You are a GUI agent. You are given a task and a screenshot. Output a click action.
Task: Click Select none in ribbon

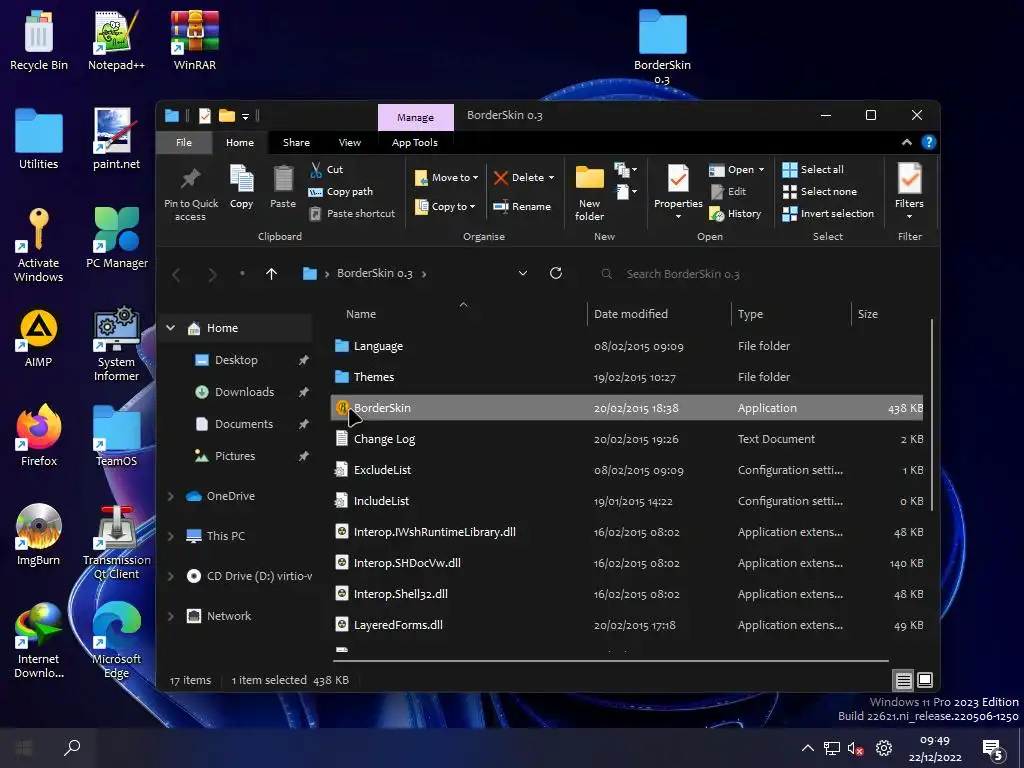click(x=820, y=192)
